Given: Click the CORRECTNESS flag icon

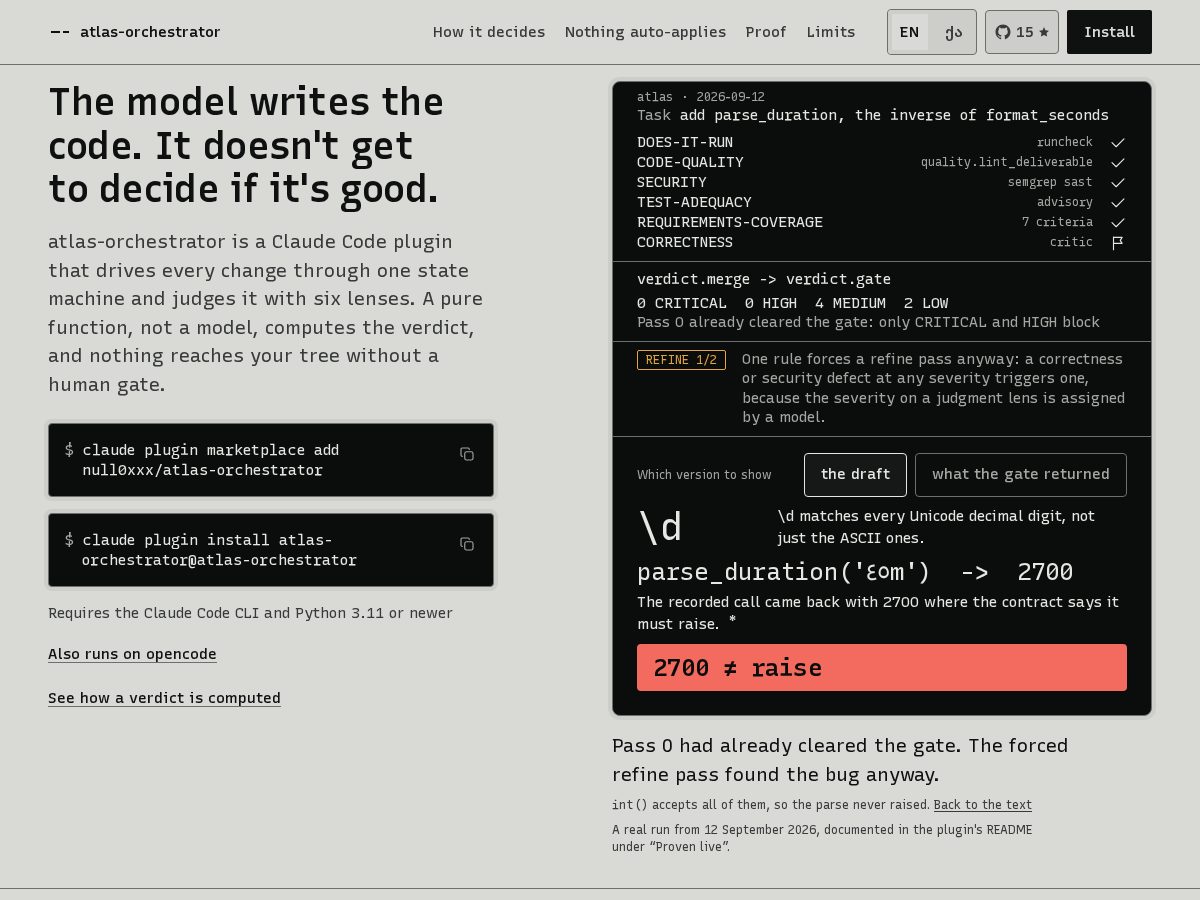Looking at the screenshot, I should [x=1118, y=243].
